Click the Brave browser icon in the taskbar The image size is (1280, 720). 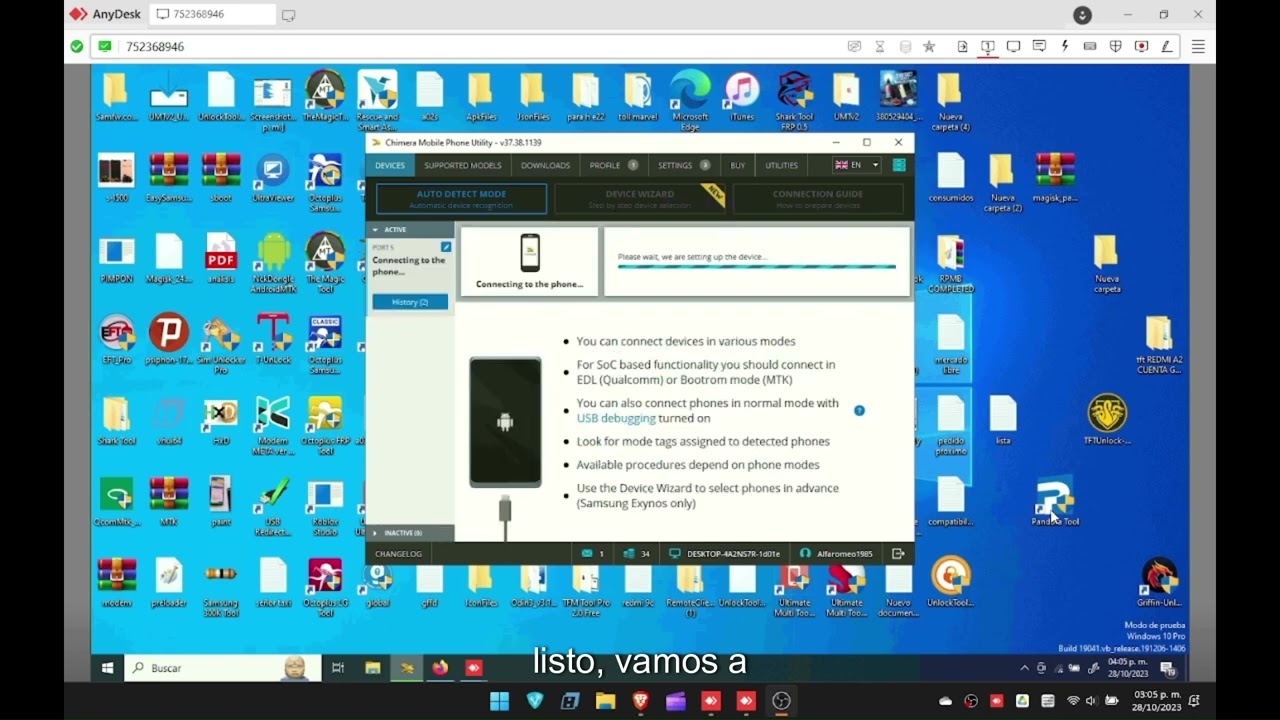pos(640,701)
